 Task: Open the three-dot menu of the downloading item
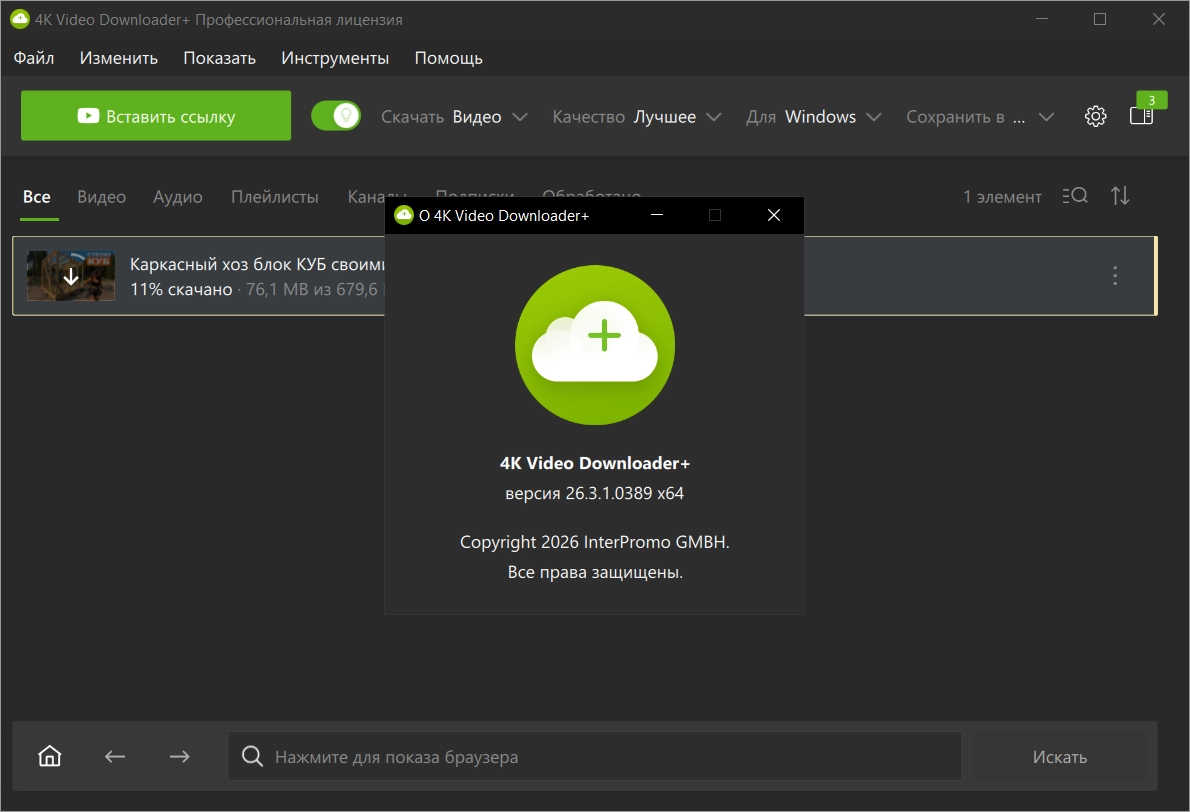tap(1115, 275)
